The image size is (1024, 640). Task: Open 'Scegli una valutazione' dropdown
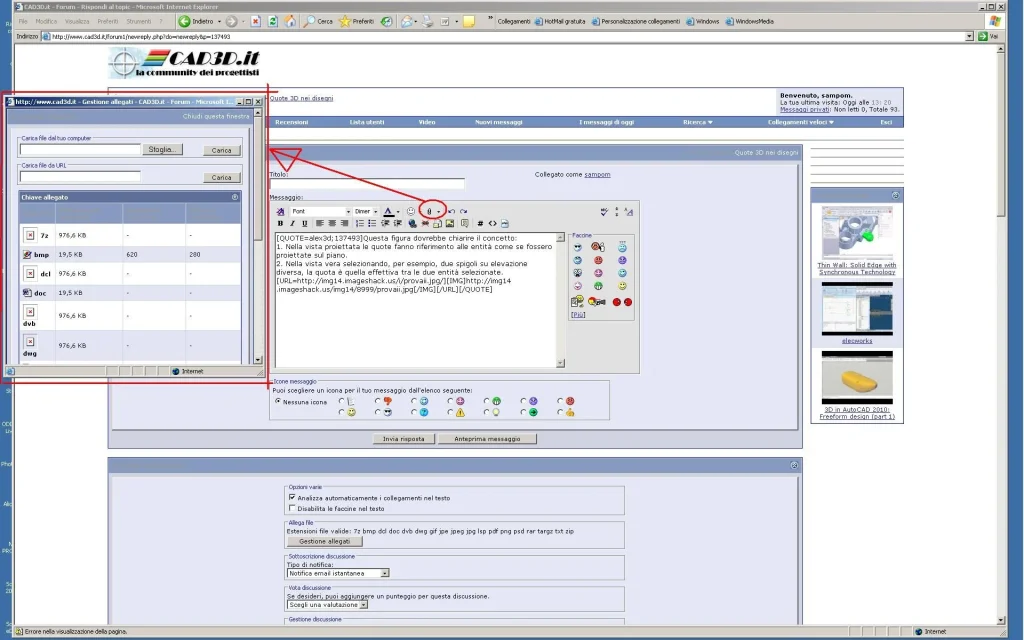[327, 605]
